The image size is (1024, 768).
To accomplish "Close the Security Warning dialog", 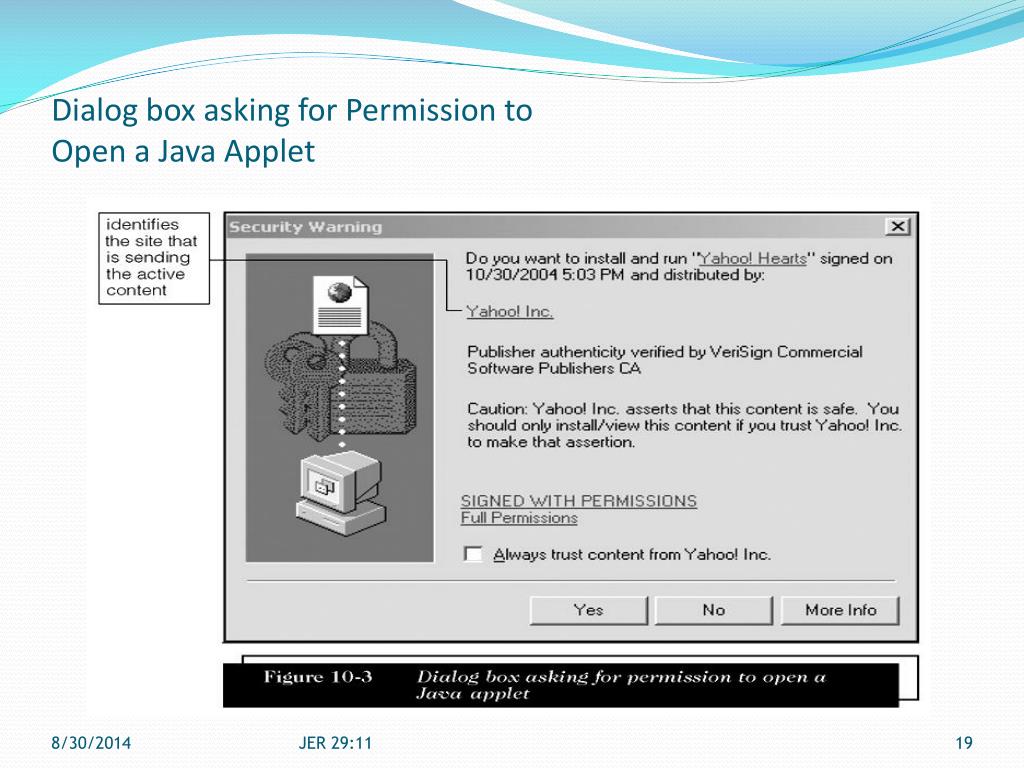I will click(898, 227).
